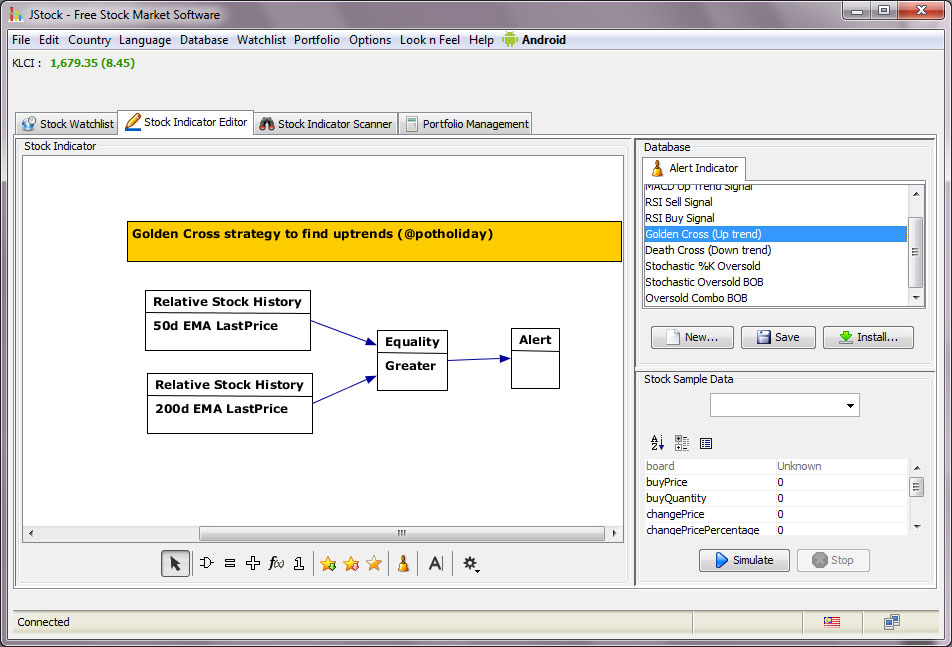Select the Alert Indicator database tab
Screen dimensions: 952x647
(695, 168)
